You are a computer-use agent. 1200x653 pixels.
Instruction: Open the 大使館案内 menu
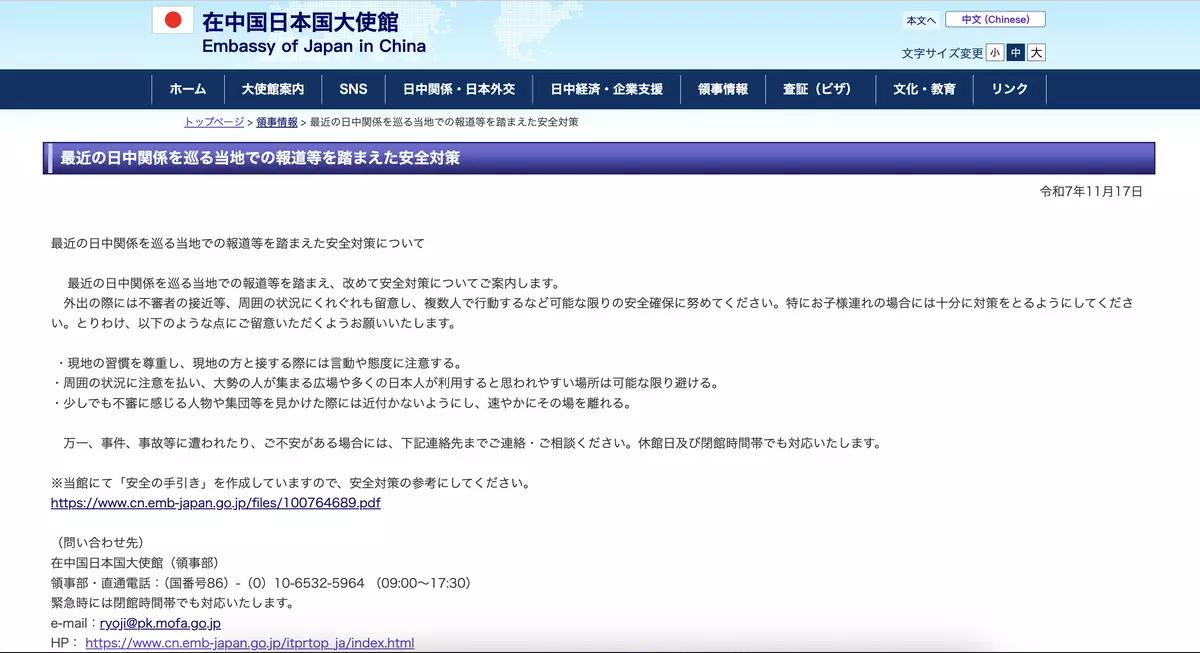click(273, 89)
